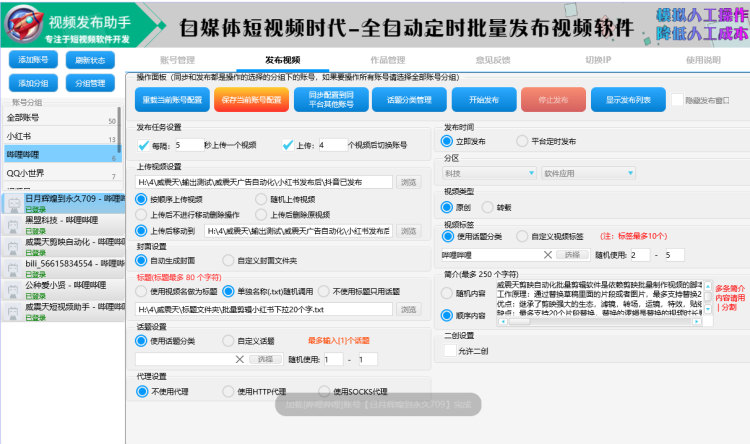
Task: Clear the 哔哩哔哩 video tag X icon
Action: point(548,255)
